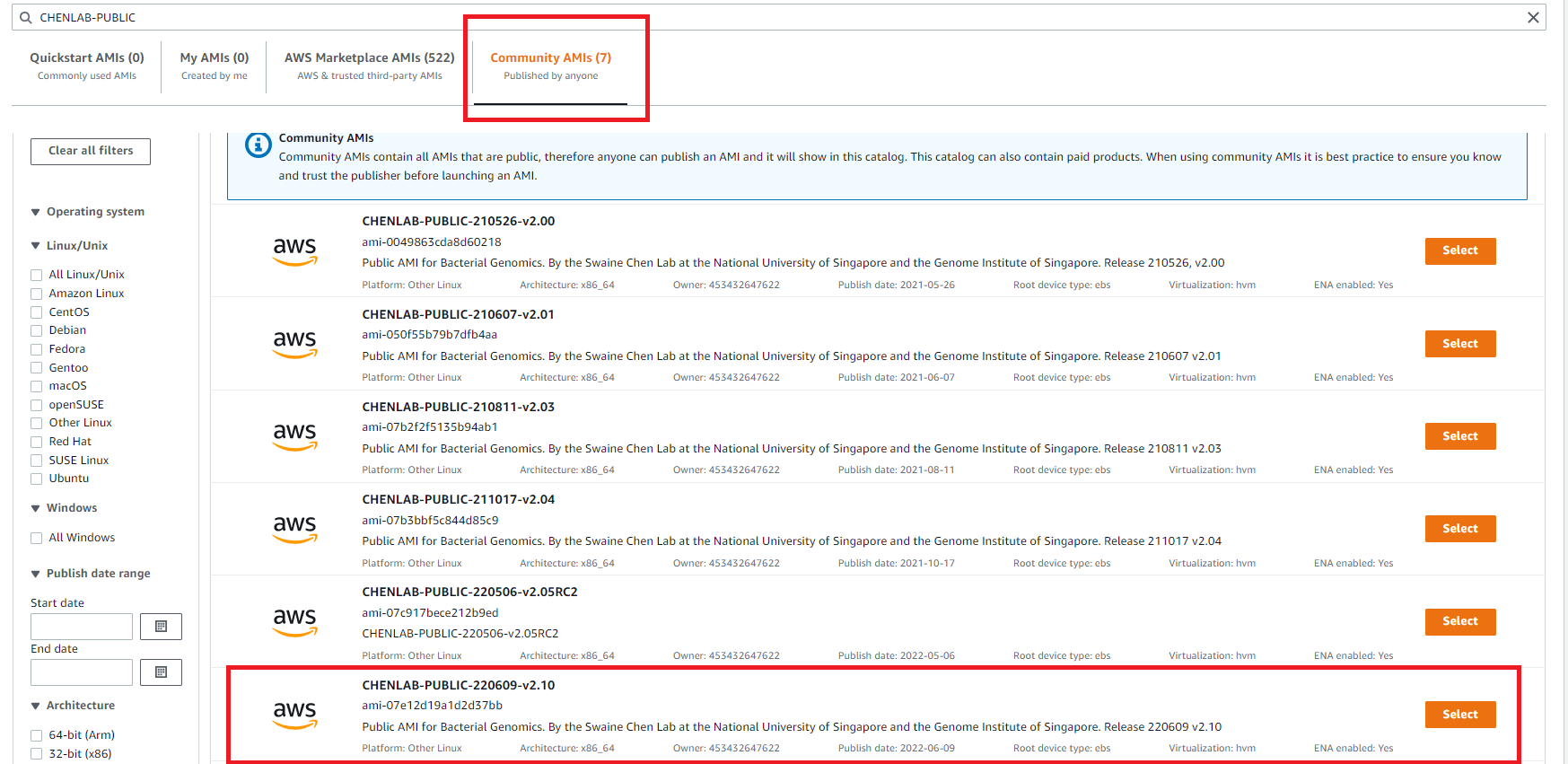Screen dimensions: 1568x764
Task: Select AMI CHENLAB-PUBLIC-211017-v2.04
Action: pos(1460,529)
